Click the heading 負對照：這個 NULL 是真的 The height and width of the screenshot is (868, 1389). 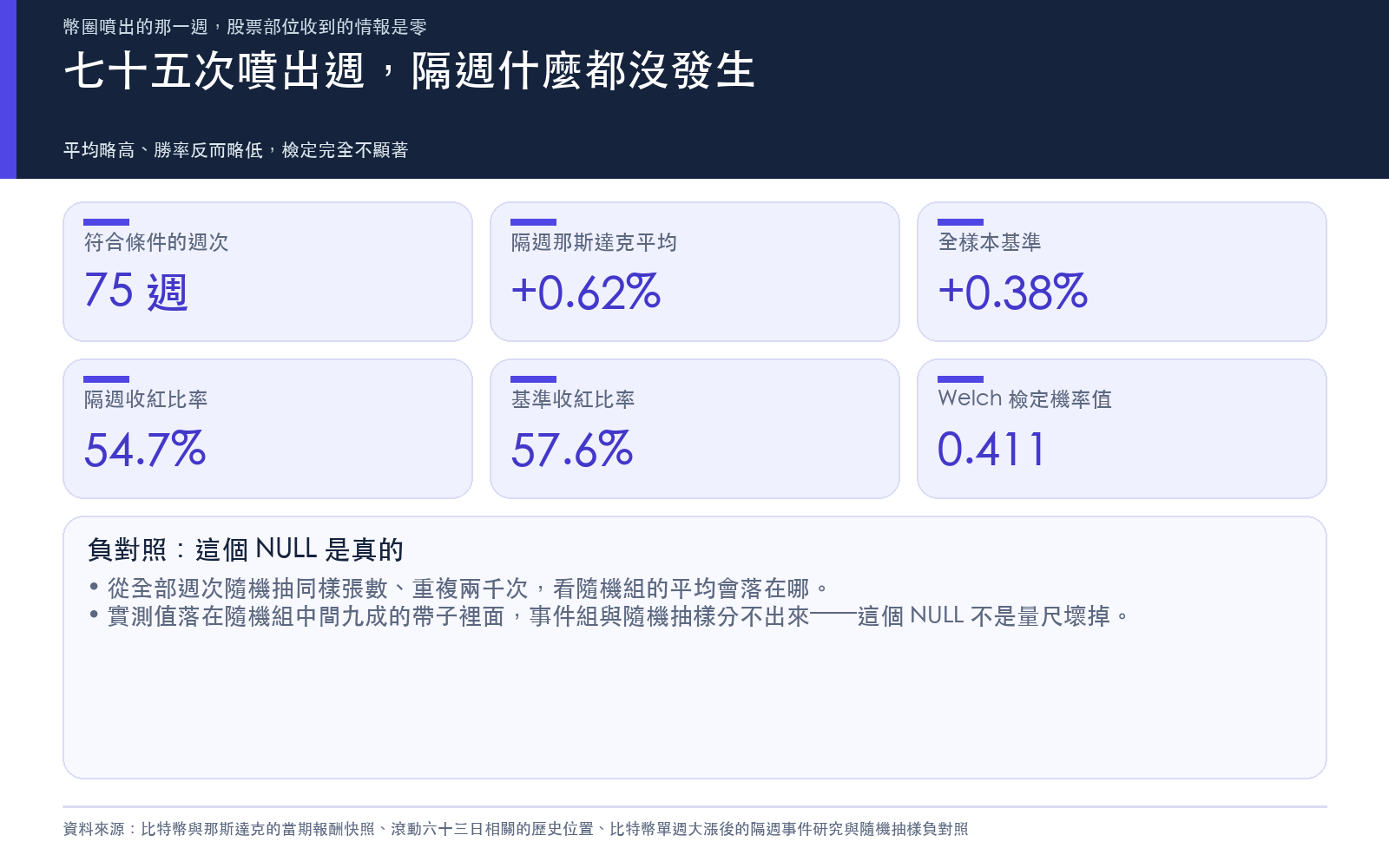click(246, 549)
